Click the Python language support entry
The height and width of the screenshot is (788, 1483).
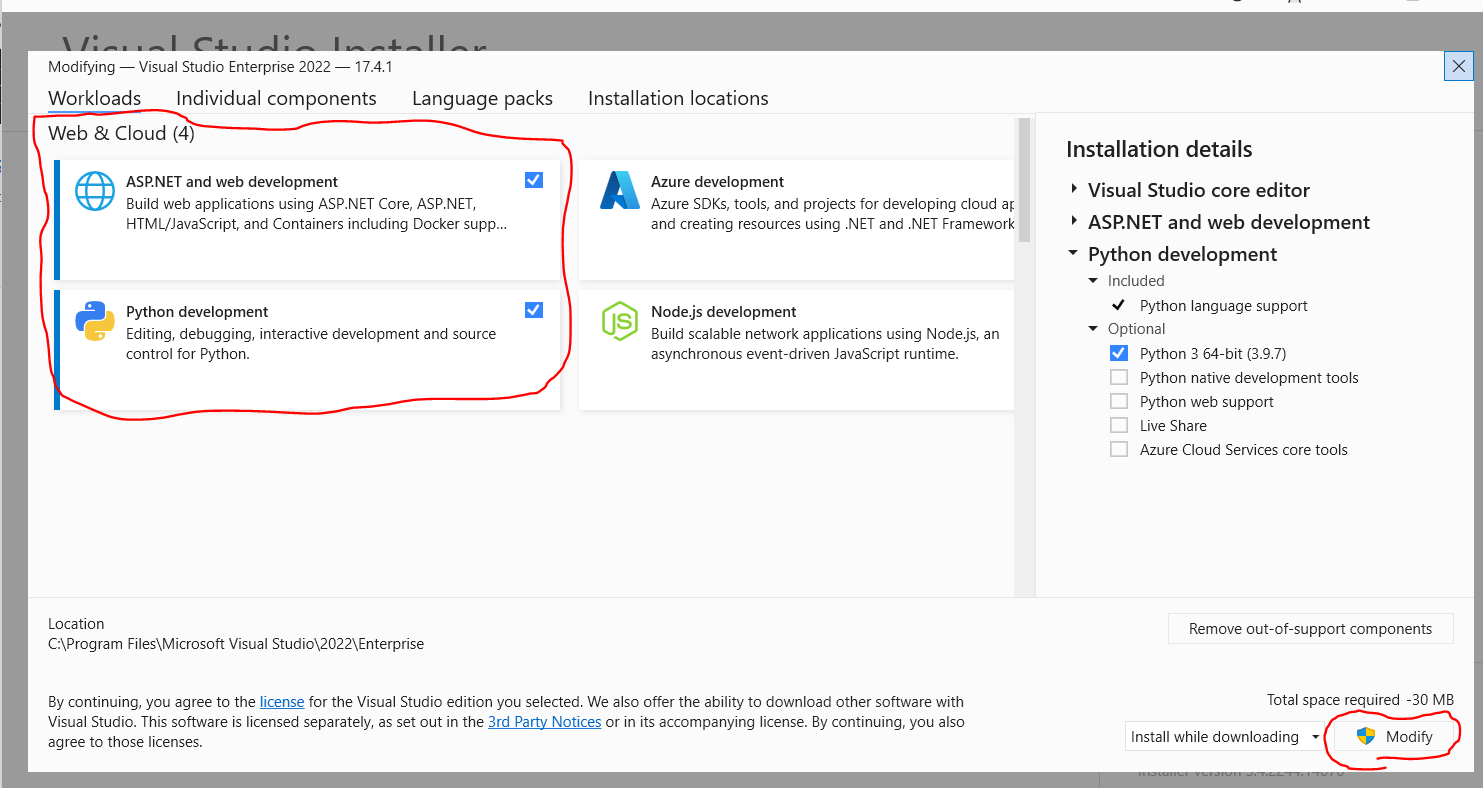[1223, 306]
